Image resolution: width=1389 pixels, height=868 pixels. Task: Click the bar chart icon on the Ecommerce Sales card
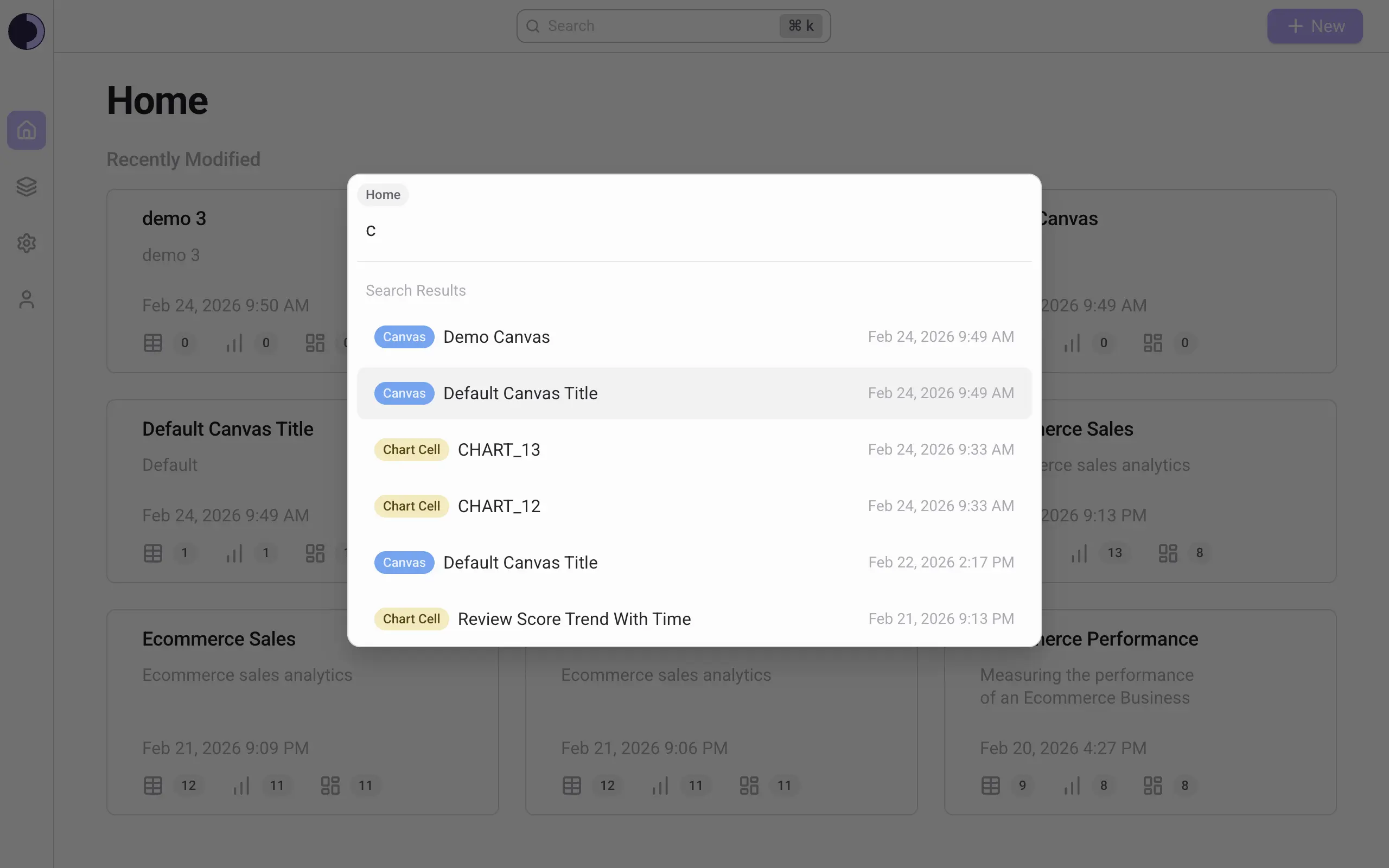click(x=241, y=785)
